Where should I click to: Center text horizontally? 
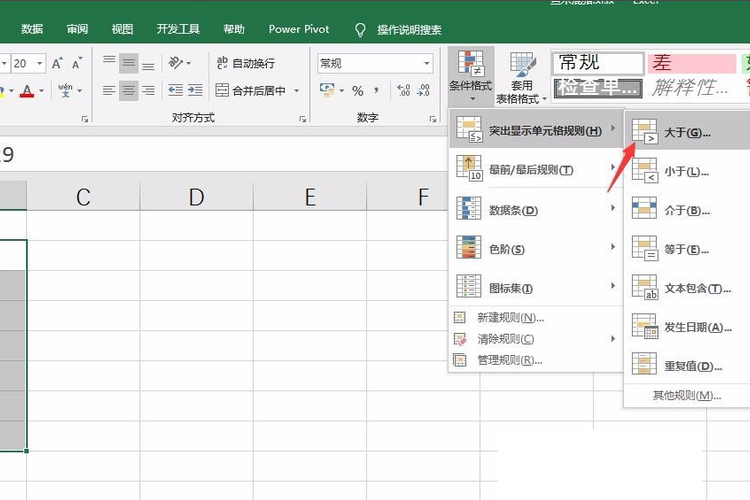tap(128, 90)
